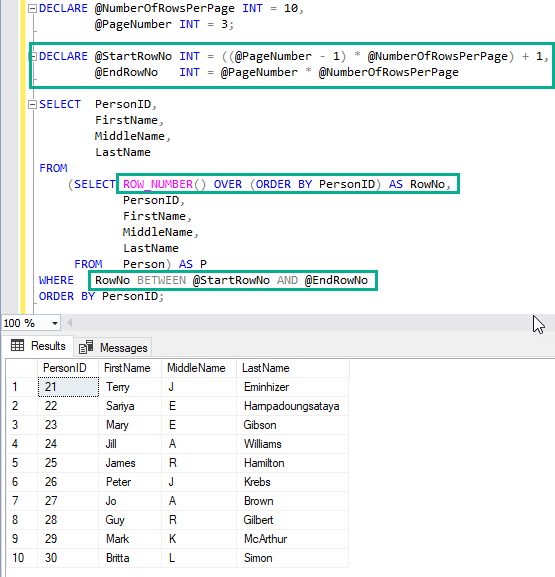555x577 pixels.
Task: Place cursor on the BETWEEN keyword
Action: pos(162,280)
